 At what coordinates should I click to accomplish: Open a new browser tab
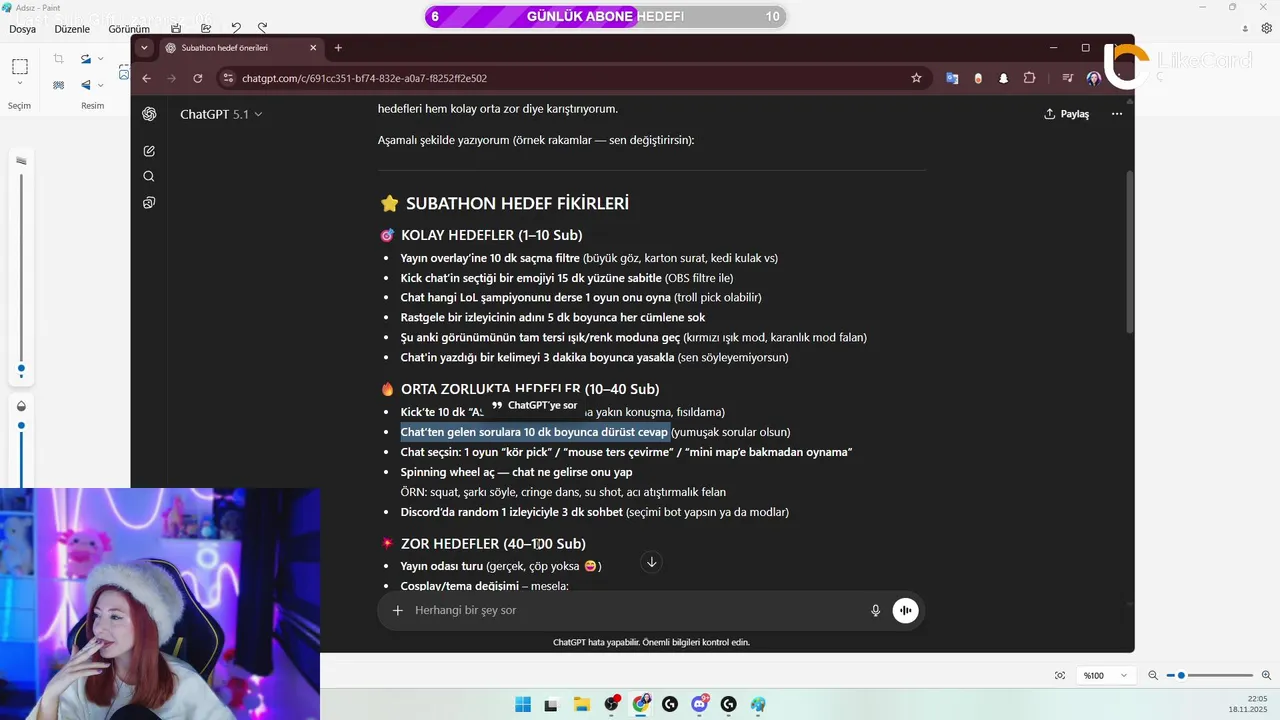coord(338,48)
